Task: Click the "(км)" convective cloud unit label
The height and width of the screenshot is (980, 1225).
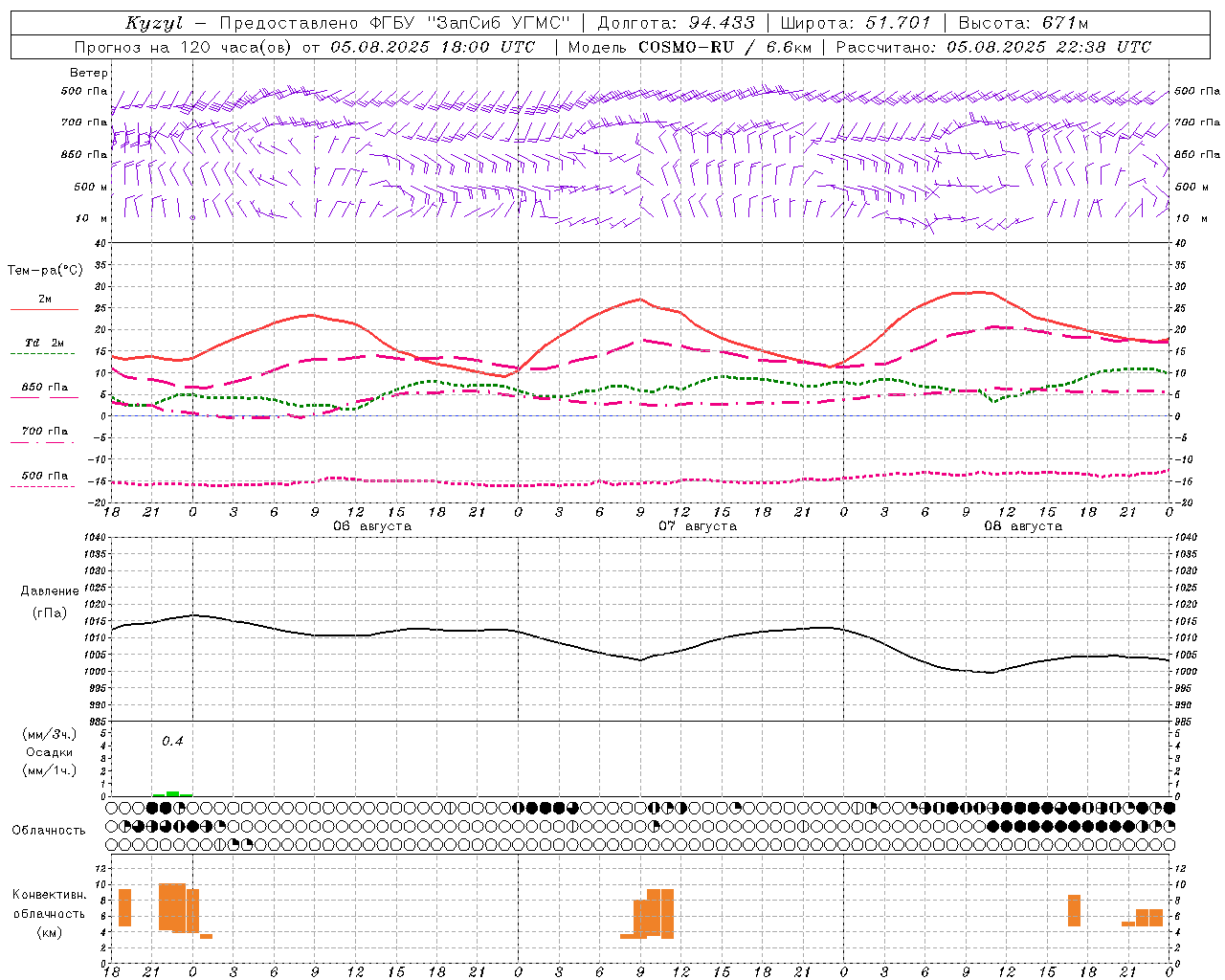Action: point(50,932)
